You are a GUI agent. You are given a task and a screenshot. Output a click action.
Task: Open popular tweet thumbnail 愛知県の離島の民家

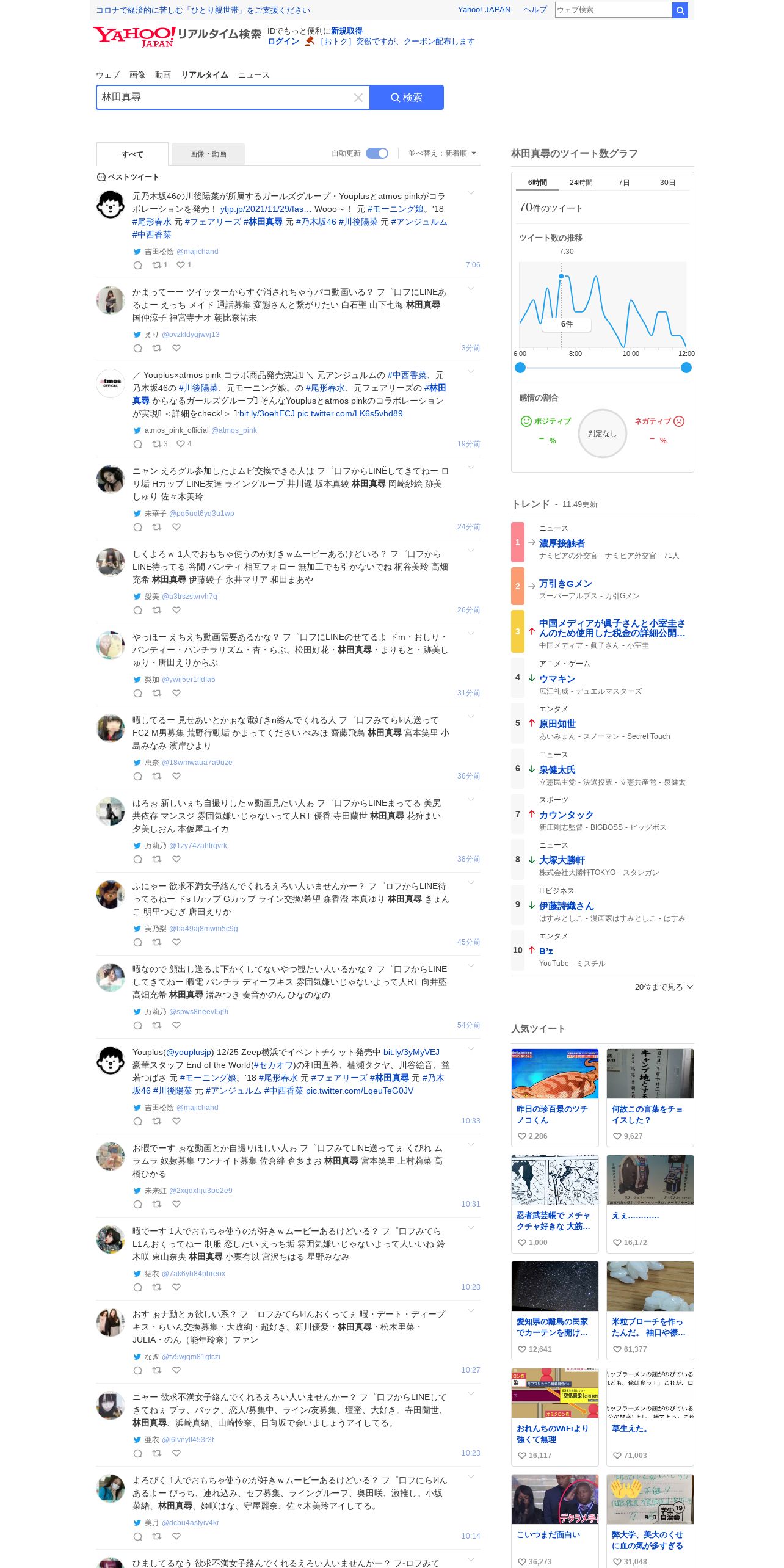pos(555,1286)
